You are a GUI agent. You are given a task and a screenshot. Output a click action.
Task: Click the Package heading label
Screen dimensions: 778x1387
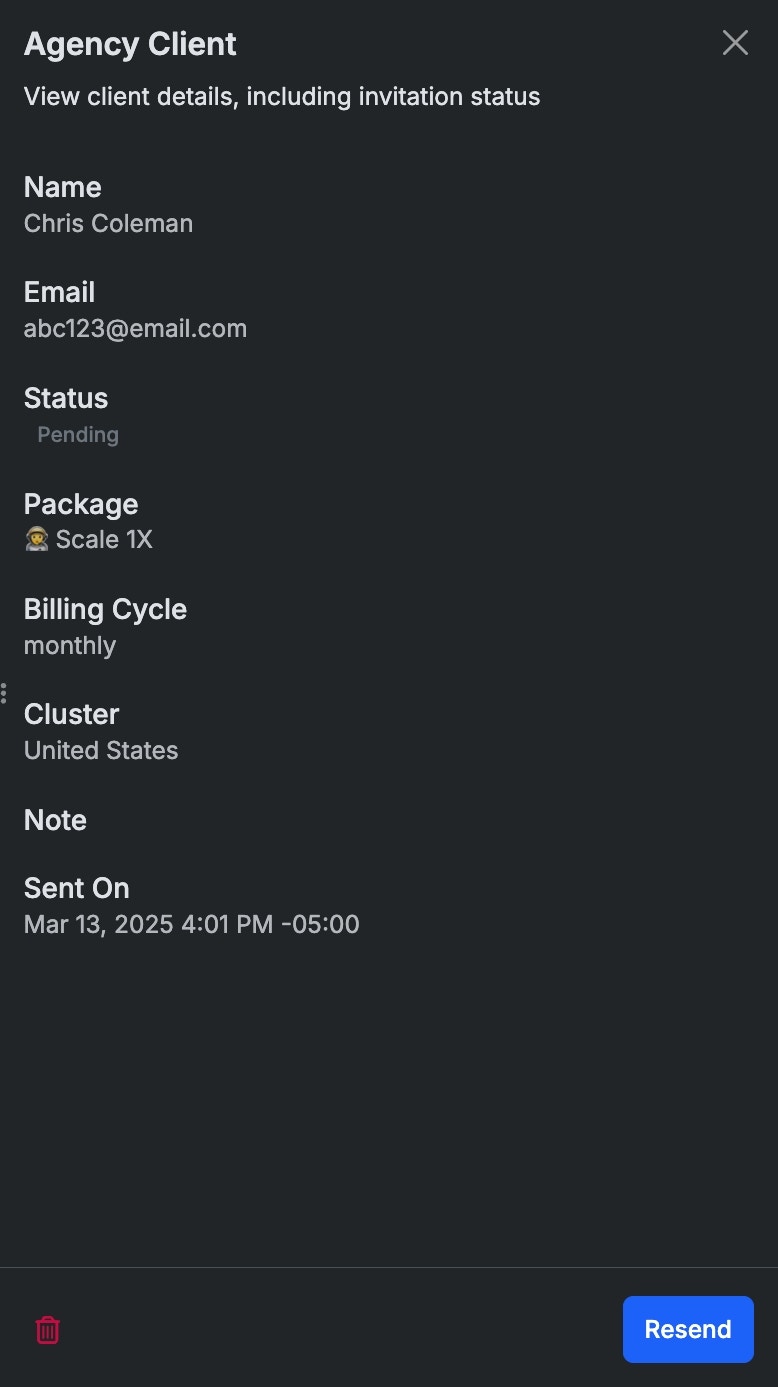tap(81, 504)
